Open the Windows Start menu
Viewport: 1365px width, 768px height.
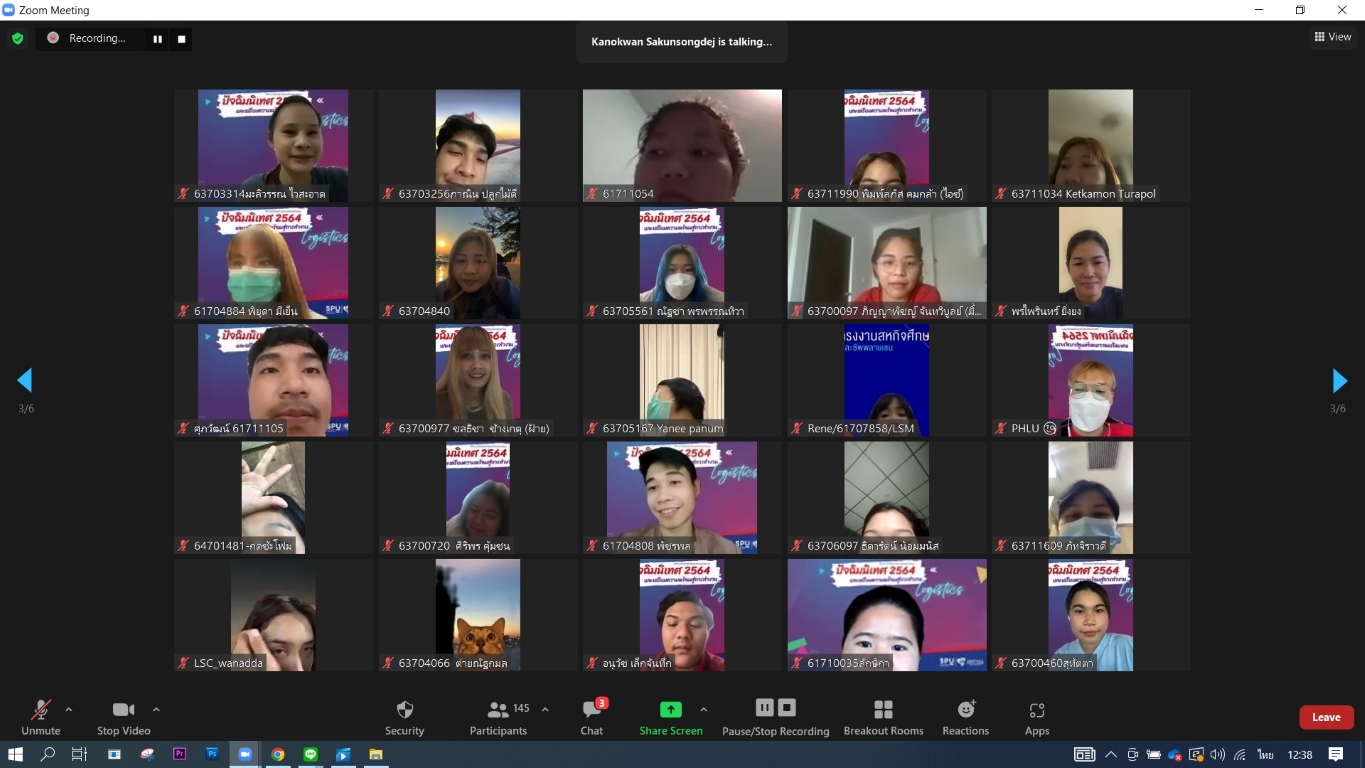click(x=16, y=754)
